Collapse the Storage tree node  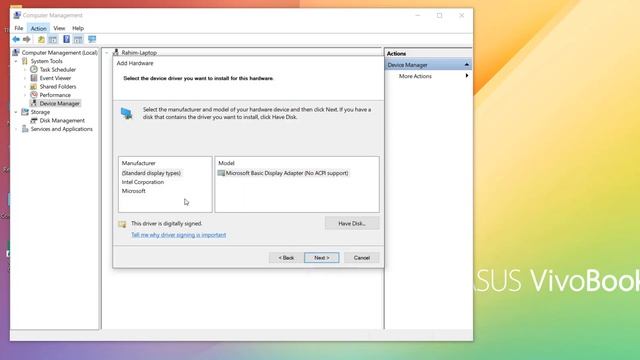pyautogui.click(x=16, y=112)
